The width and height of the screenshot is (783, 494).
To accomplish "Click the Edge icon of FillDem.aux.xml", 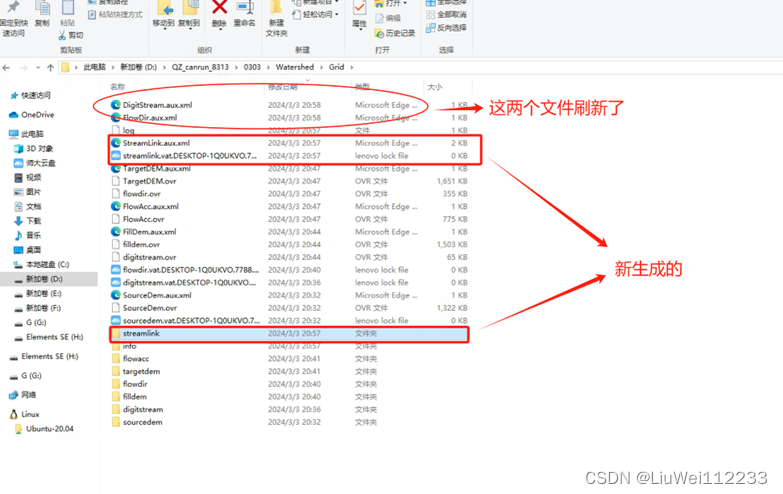I will 115,232.
